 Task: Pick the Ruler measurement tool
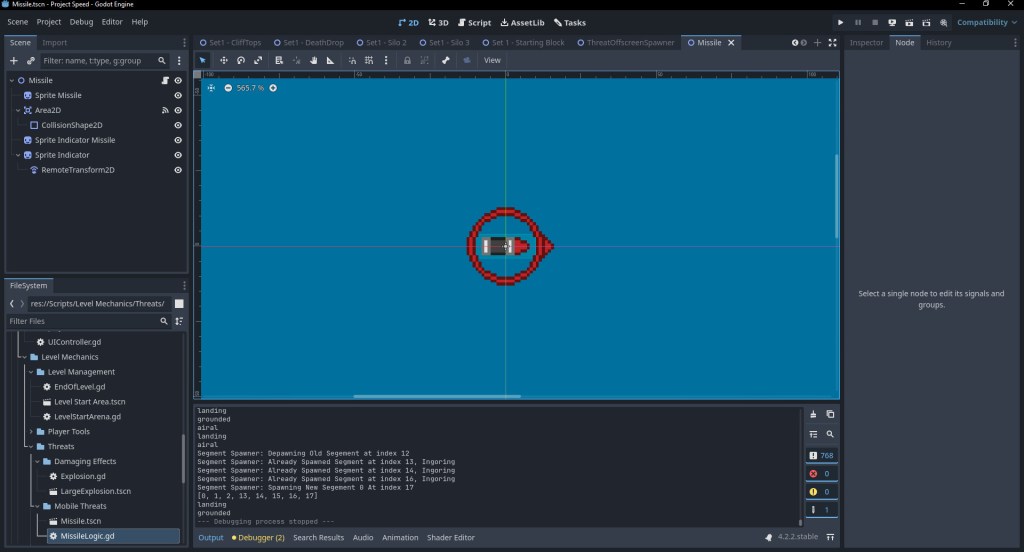click(330, 60)
